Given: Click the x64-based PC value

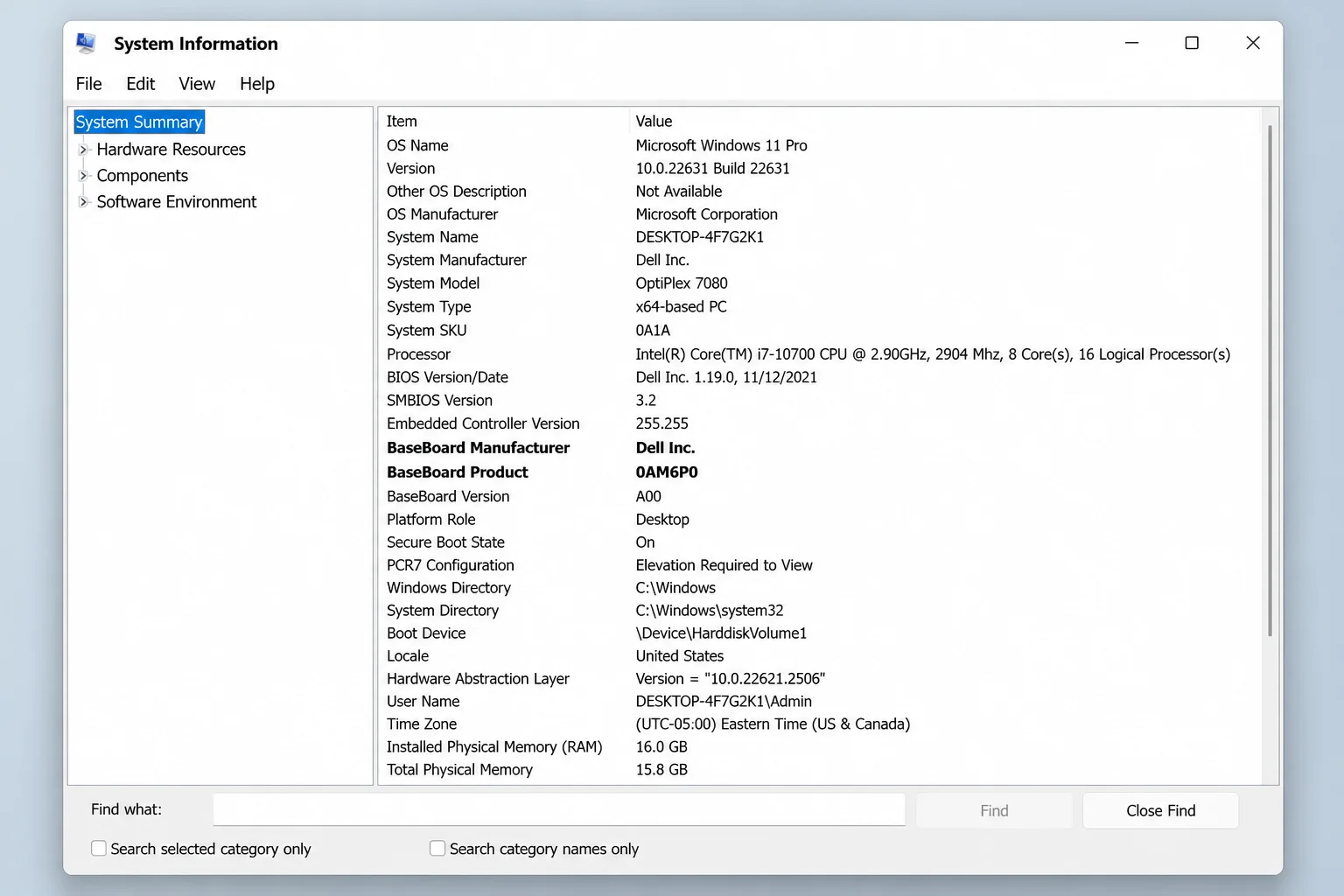Looking at the screenshot, I should (682, 307).
